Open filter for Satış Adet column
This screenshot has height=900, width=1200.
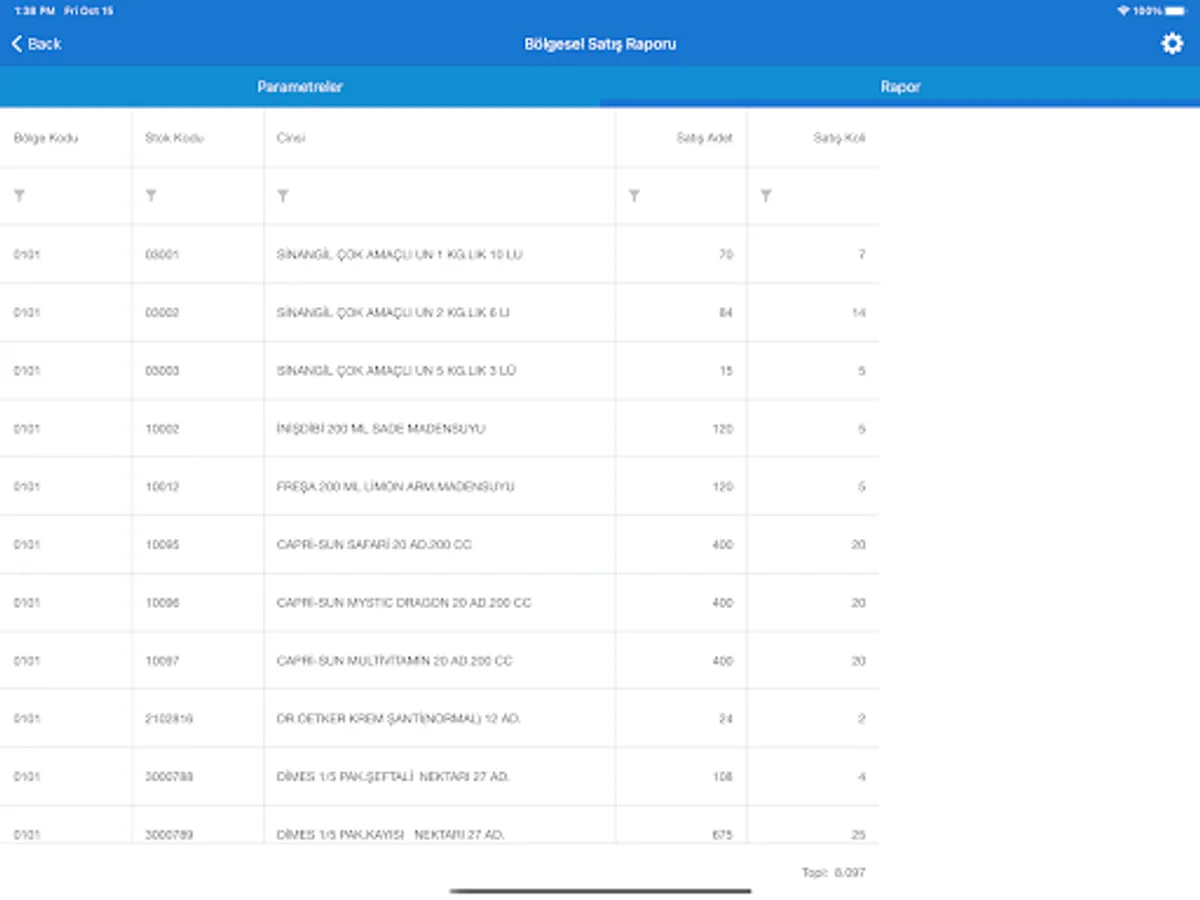[634, 196]
